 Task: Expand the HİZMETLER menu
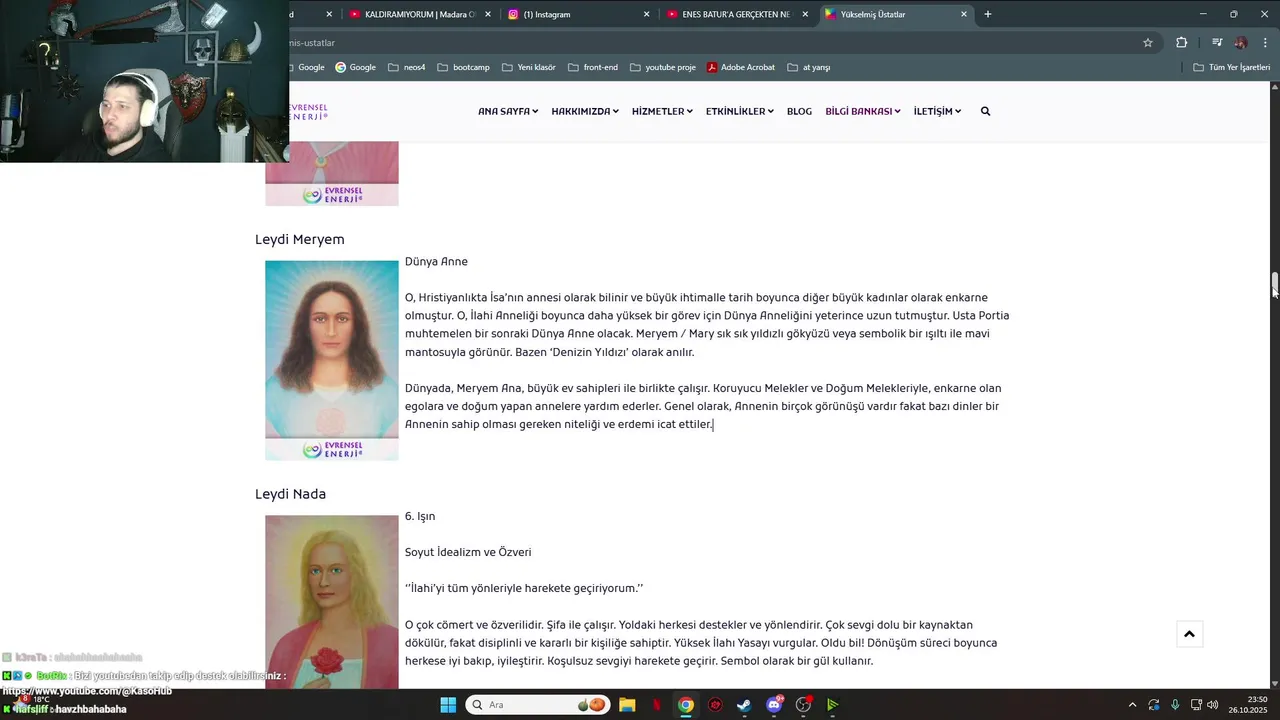pos(662,111)
